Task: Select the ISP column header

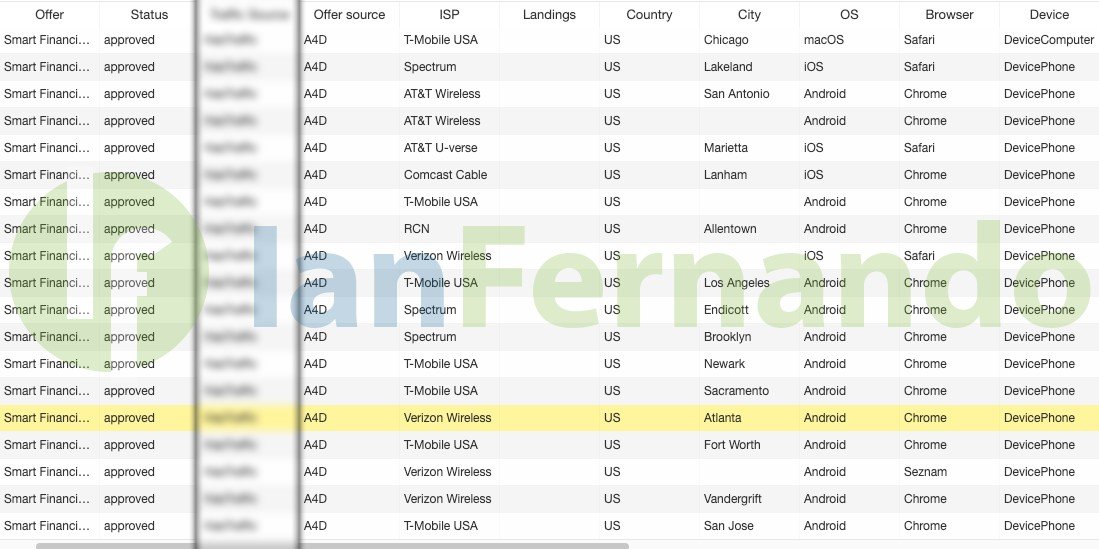Action: [x=449, y=14]
